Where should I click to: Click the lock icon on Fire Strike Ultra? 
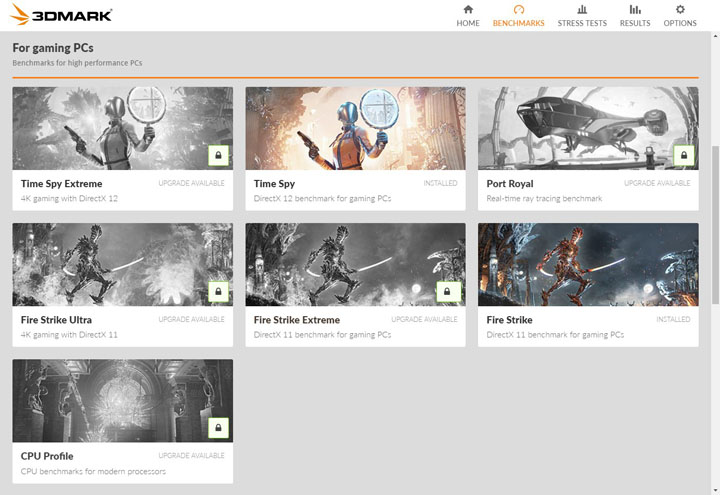[219, 292]
